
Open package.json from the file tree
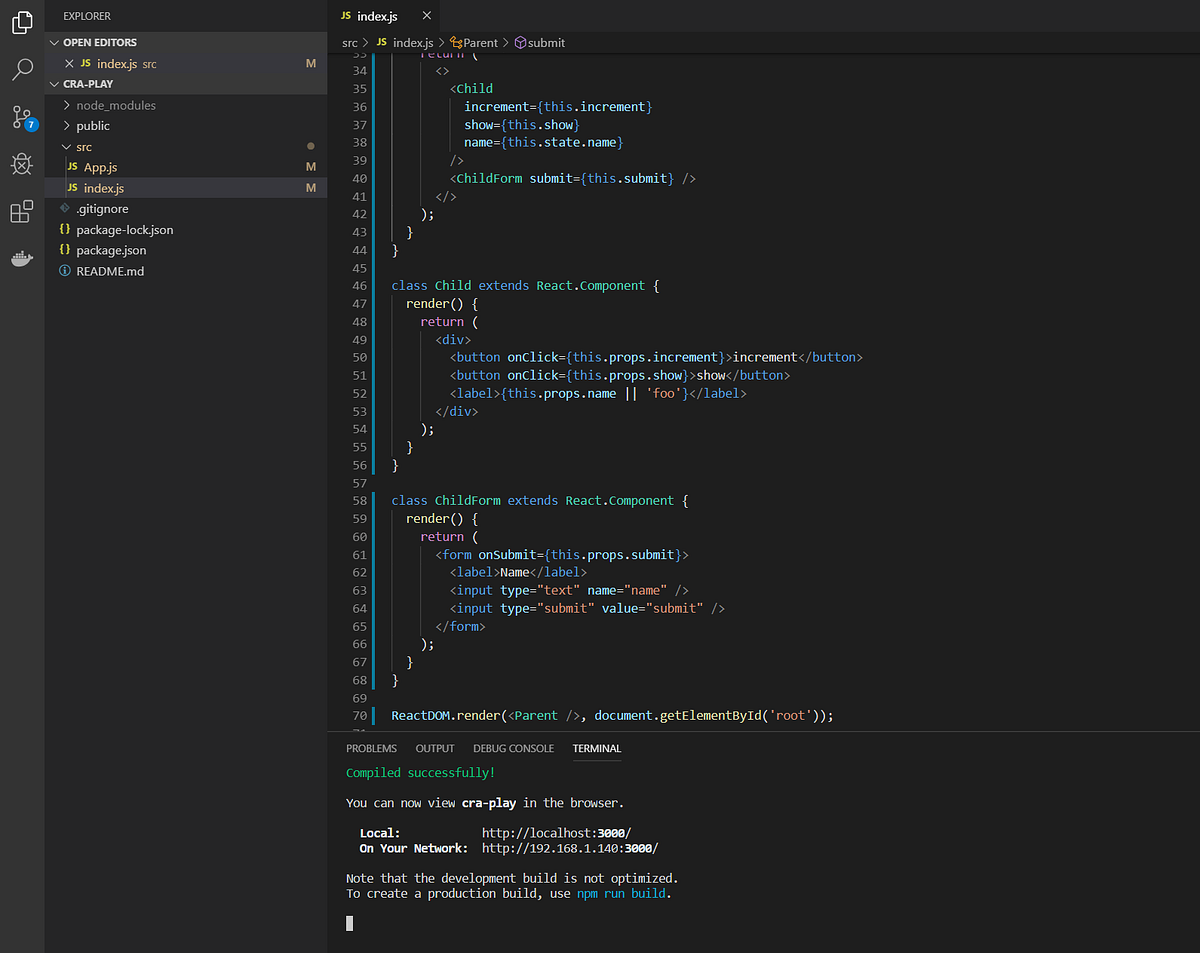click(111, 250)
